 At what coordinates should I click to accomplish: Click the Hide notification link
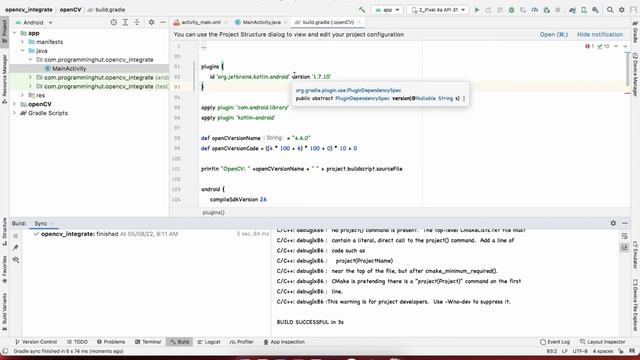point(600,34)
